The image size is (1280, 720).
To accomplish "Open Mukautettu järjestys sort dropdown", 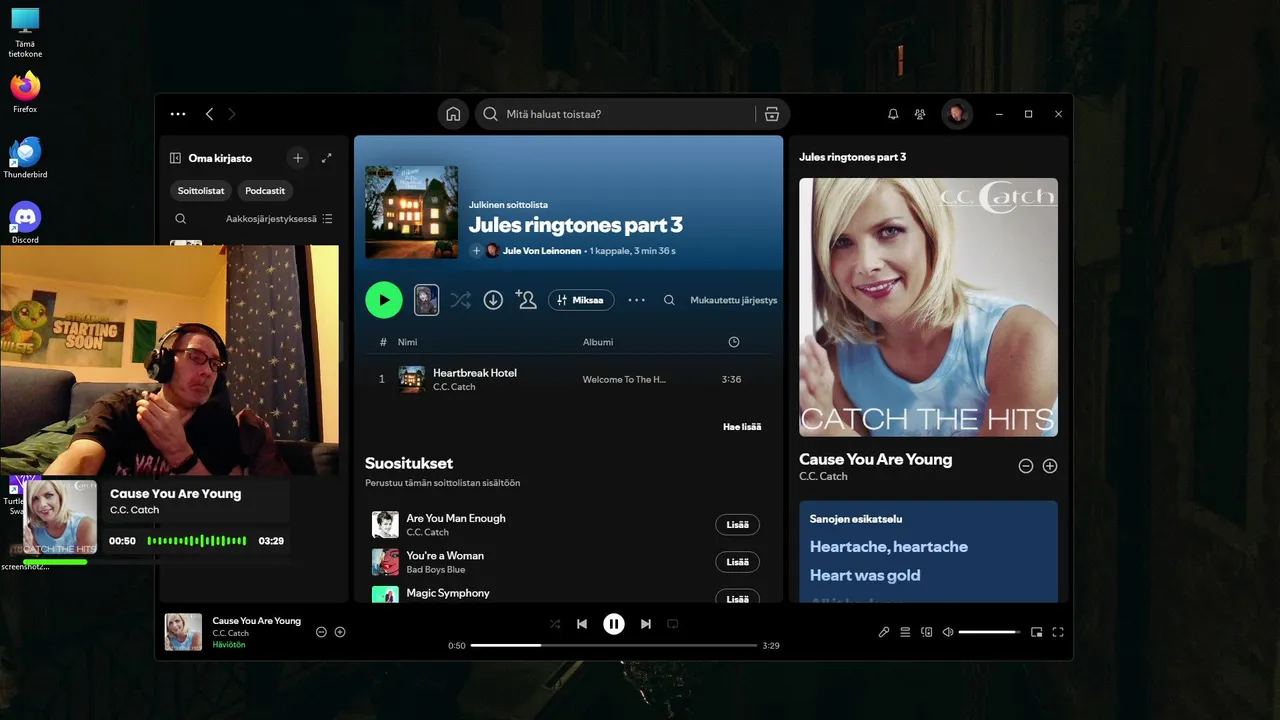I will pyautogui.click(x=733, y=300).
